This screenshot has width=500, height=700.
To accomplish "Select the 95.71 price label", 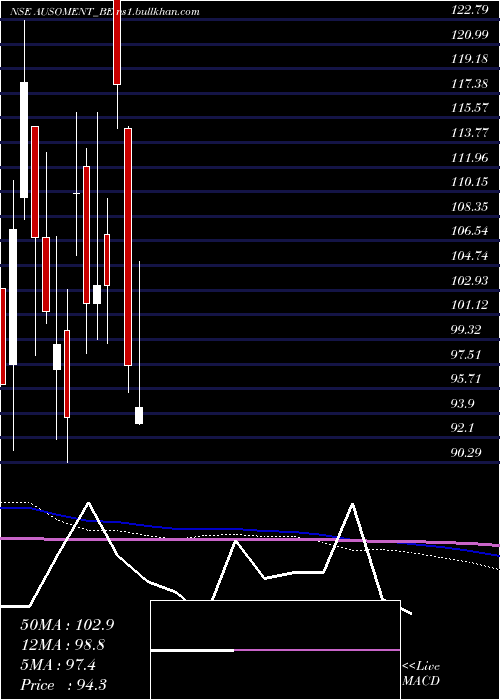I will (x=466, y=379).
